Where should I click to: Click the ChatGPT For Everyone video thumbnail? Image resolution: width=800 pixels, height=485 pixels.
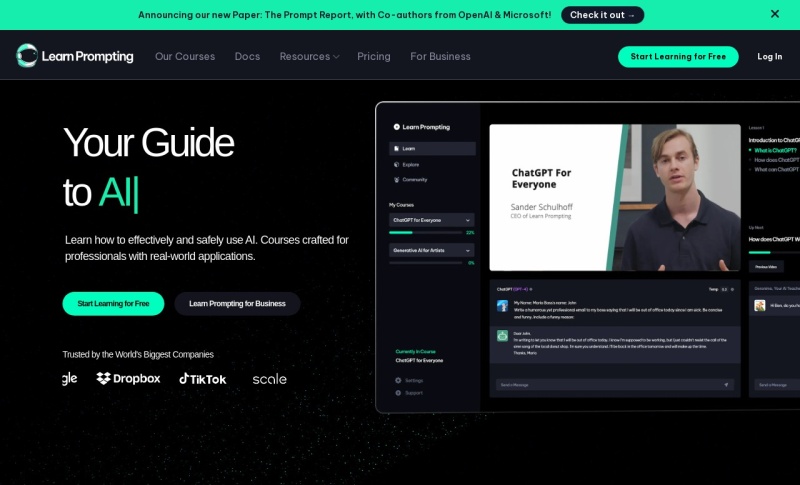(615, 197)
